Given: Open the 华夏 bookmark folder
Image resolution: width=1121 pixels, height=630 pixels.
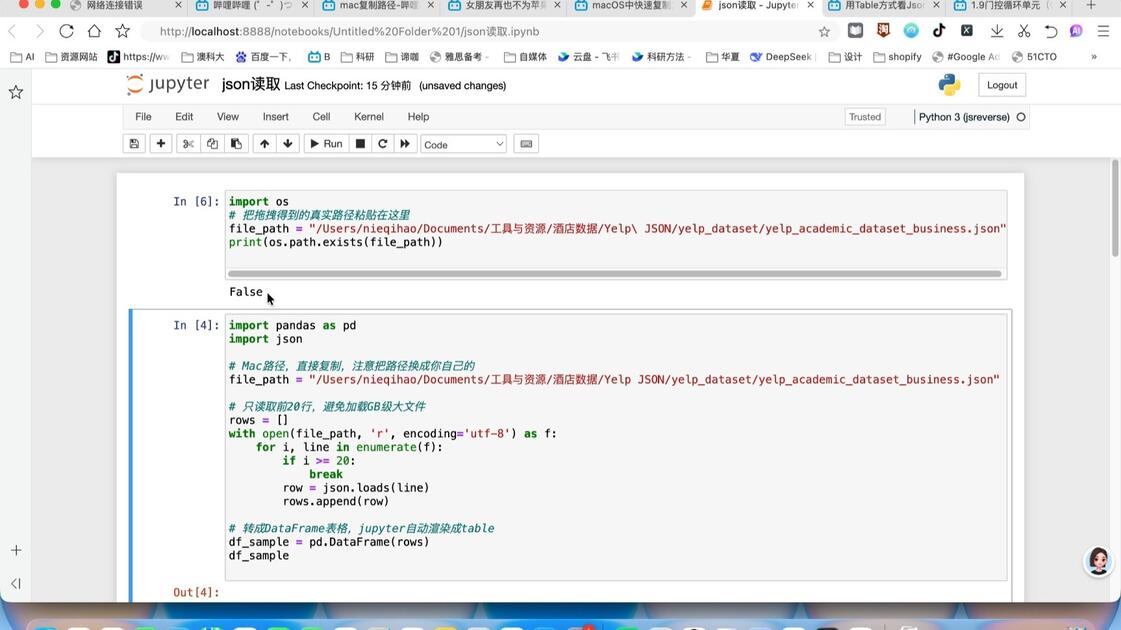Looking at the screenshot, I should [723, 56].
